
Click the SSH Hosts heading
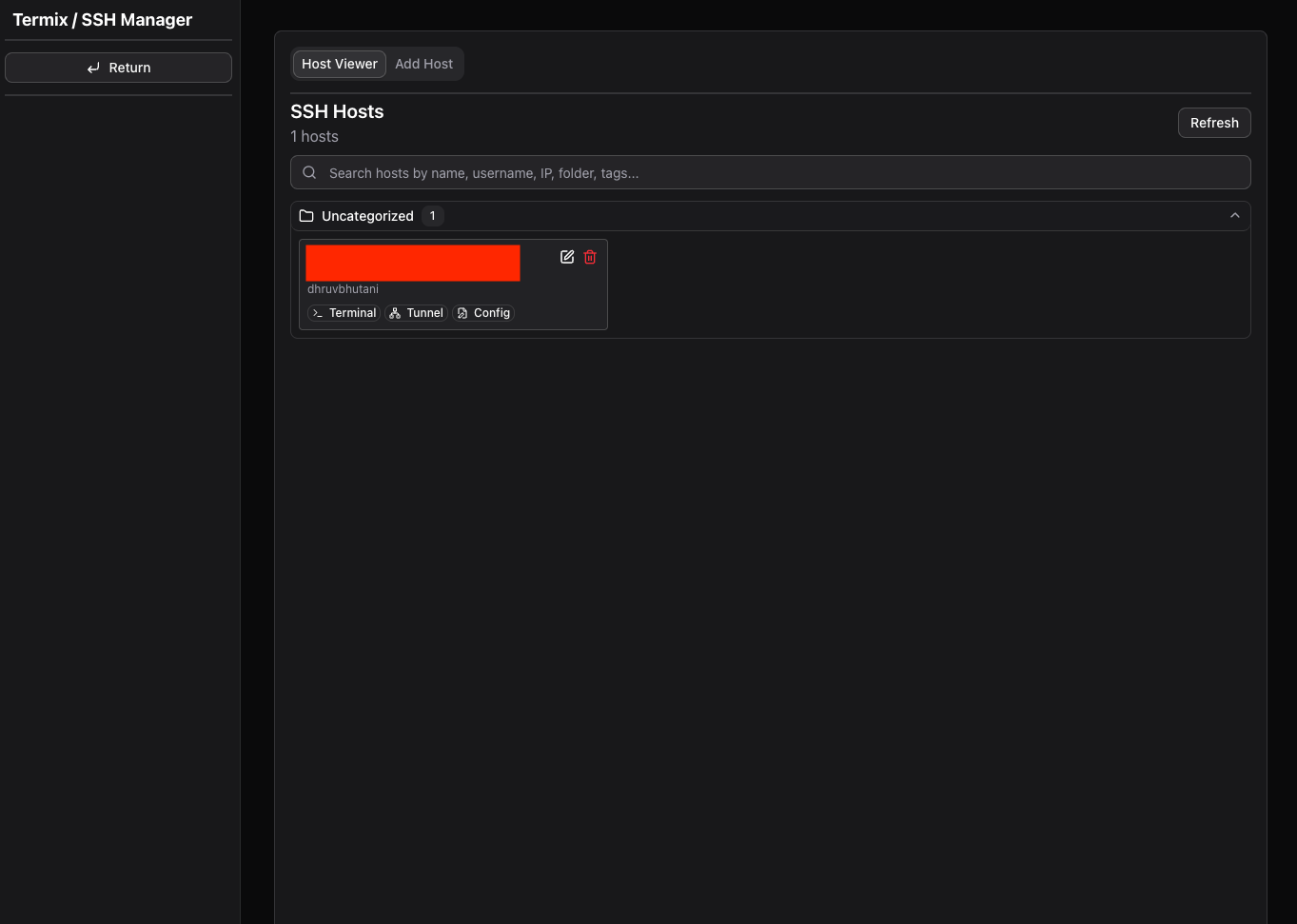pyautogui.click(x=337, y=111)
